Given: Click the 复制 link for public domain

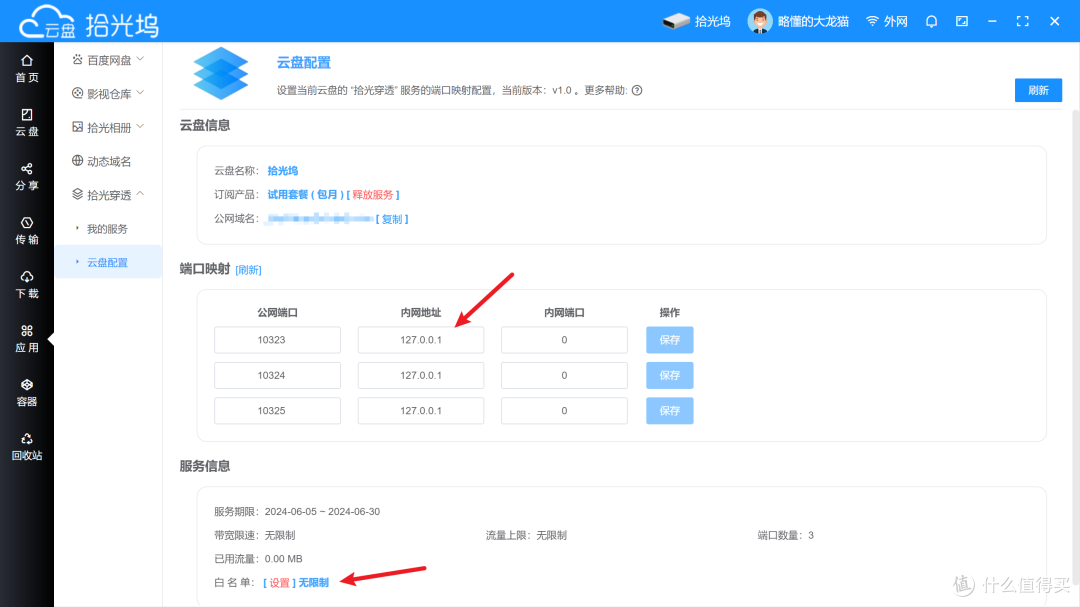Looking at the screenshot, I should coord(392,219).
